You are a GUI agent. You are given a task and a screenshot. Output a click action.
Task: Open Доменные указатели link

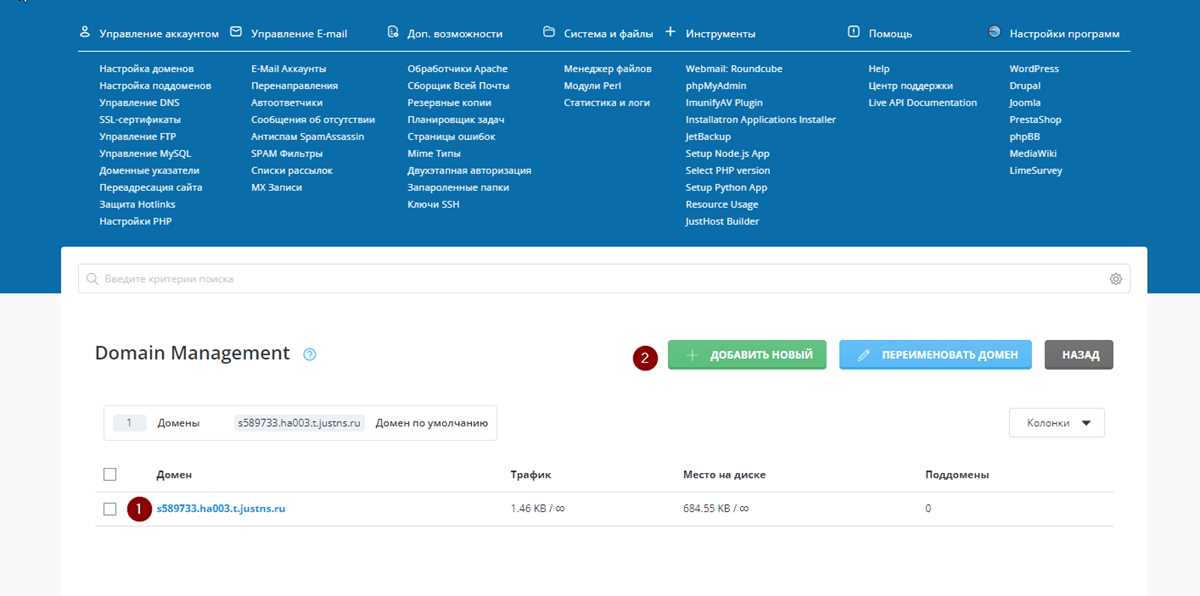click(149, 171)
